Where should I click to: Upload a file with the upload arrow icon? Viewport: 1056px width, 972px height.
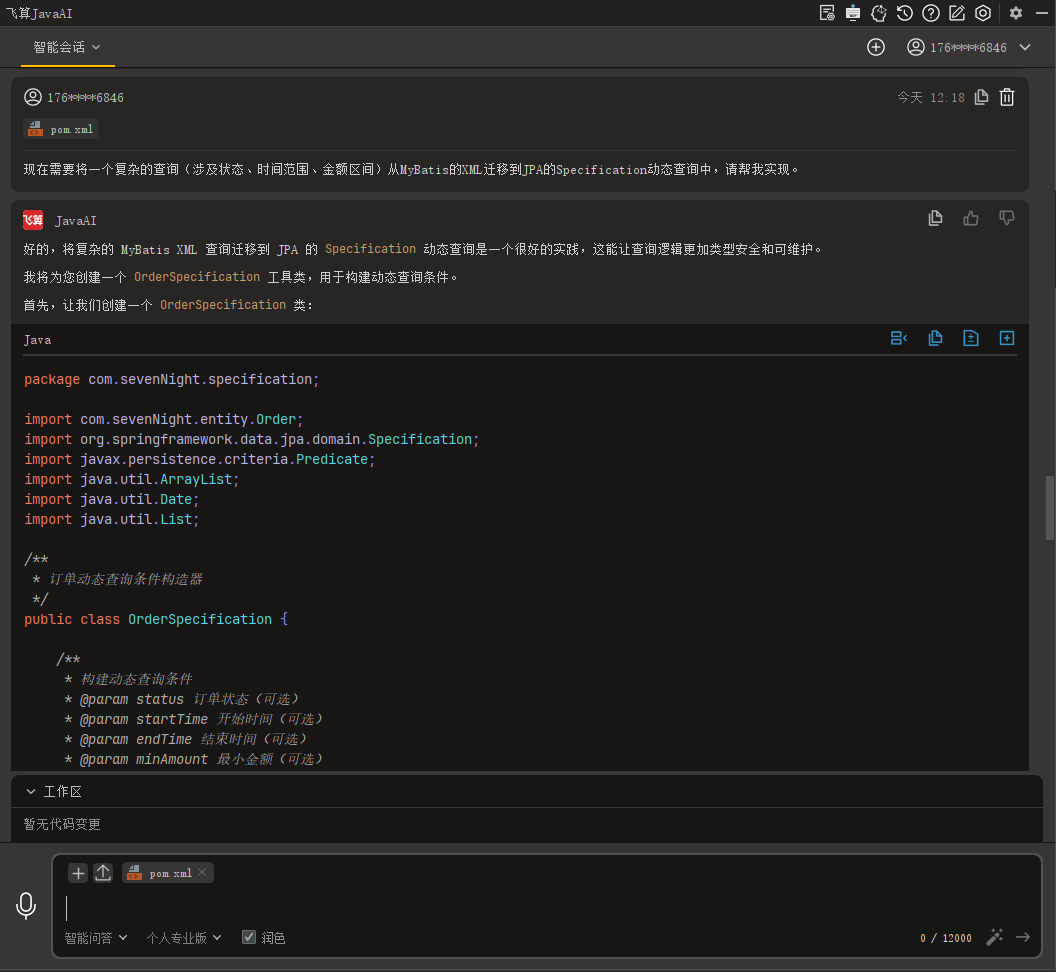(x=103, y=873)
